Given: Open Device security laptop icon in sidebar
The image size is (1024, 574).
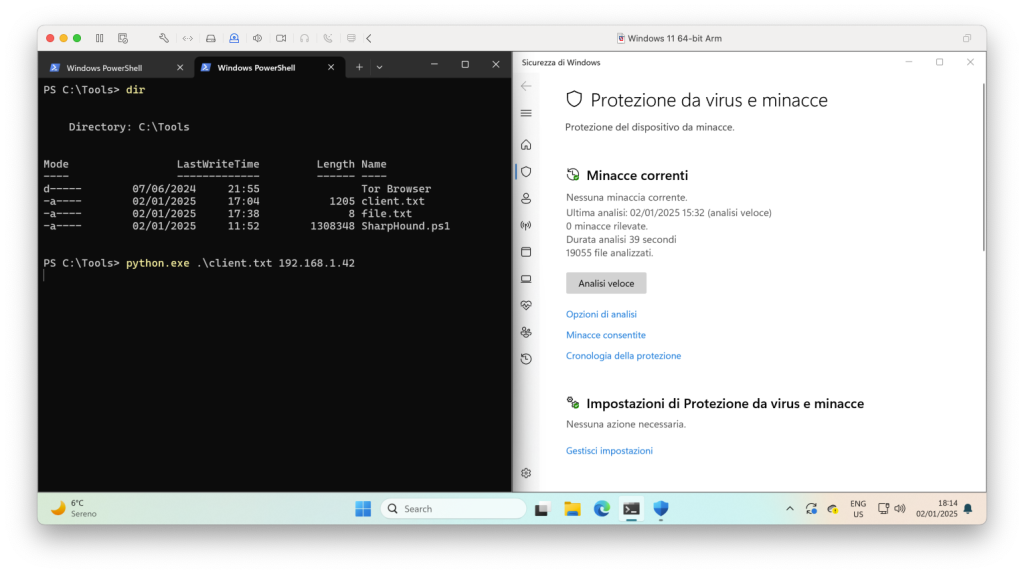Looking at the screenshot, I should (x=526, y=279).
